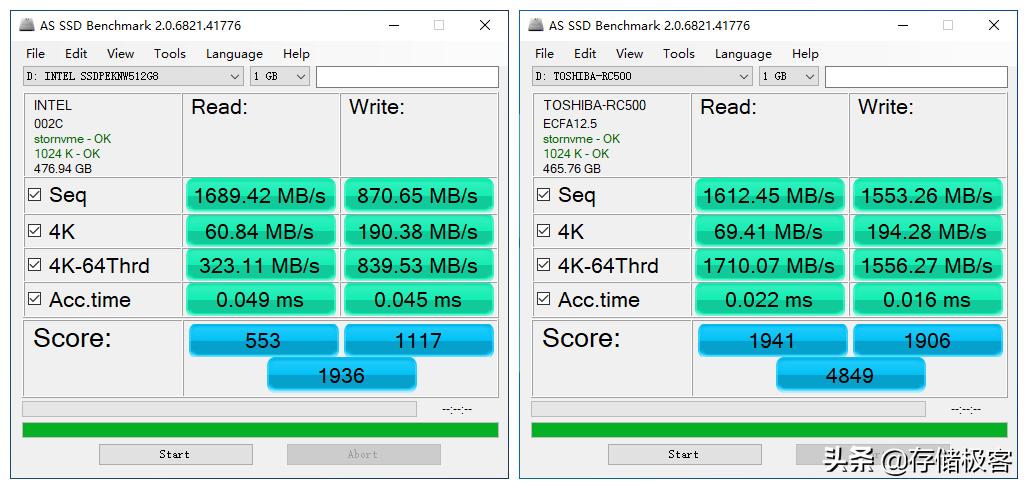Click the green progress bar in the TOSHIBA window
Image resolution: width=1028 pixels, height=489 pixels.
769,430
